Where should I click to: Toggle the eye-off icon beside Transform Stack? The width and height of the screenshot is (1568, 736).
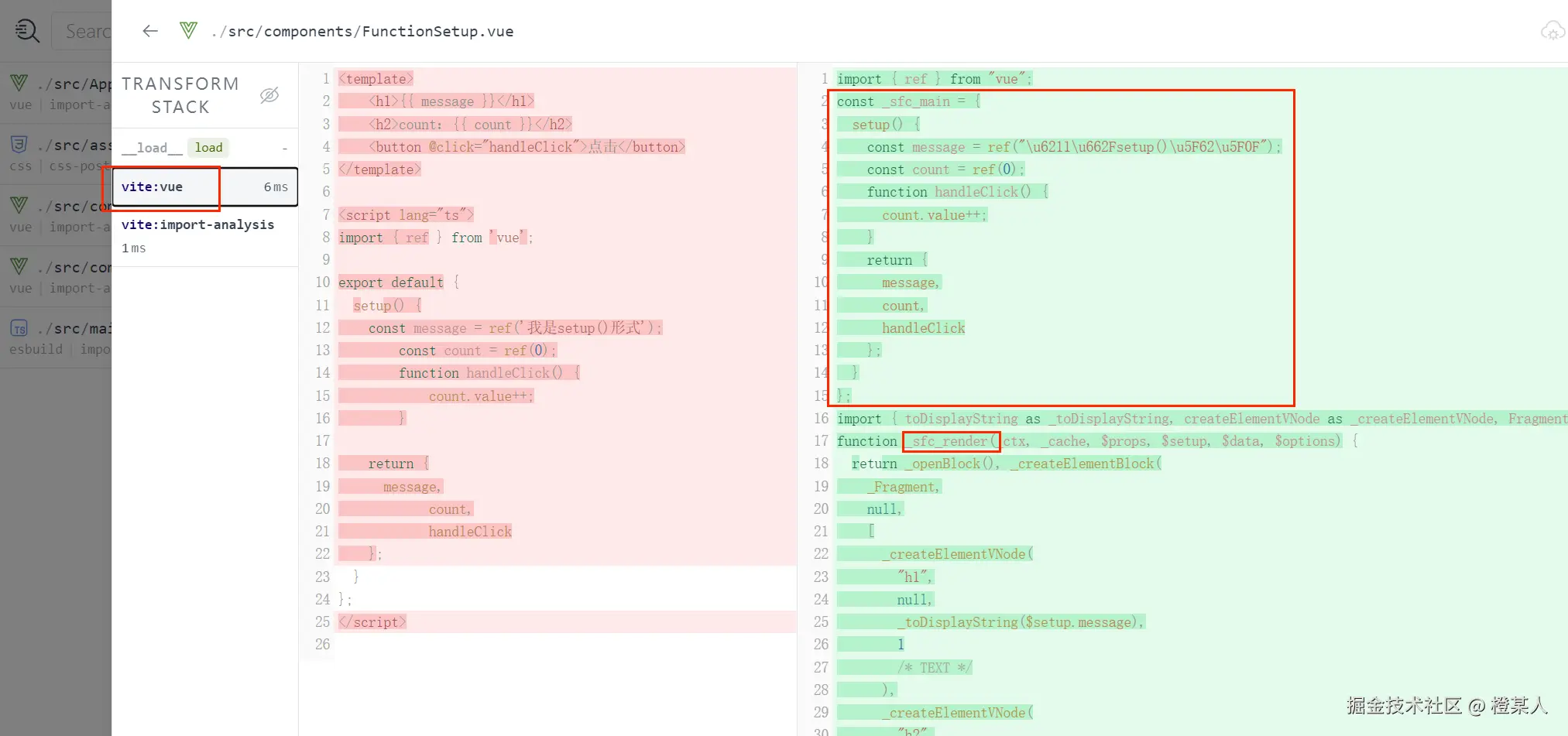coord(269,95)
